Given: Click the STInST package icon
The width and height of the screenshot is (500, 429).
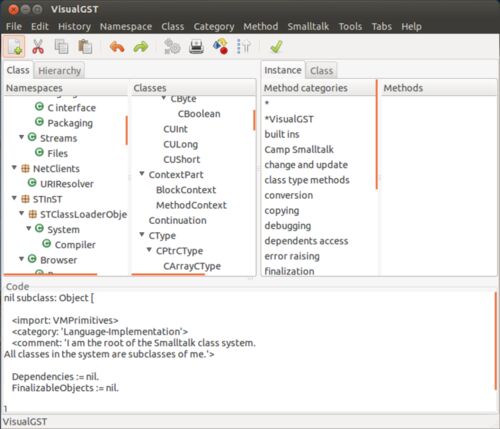Looking at the screenshot, I should (x=25, y=199).
